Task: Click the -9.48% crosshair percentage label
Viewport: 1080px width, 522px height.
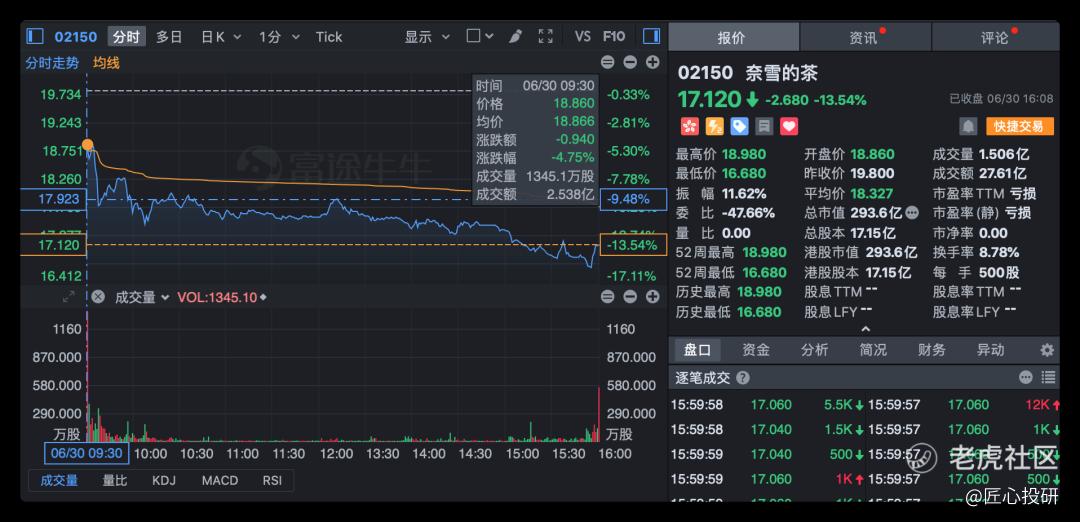Action: click(x=633, y=199)
